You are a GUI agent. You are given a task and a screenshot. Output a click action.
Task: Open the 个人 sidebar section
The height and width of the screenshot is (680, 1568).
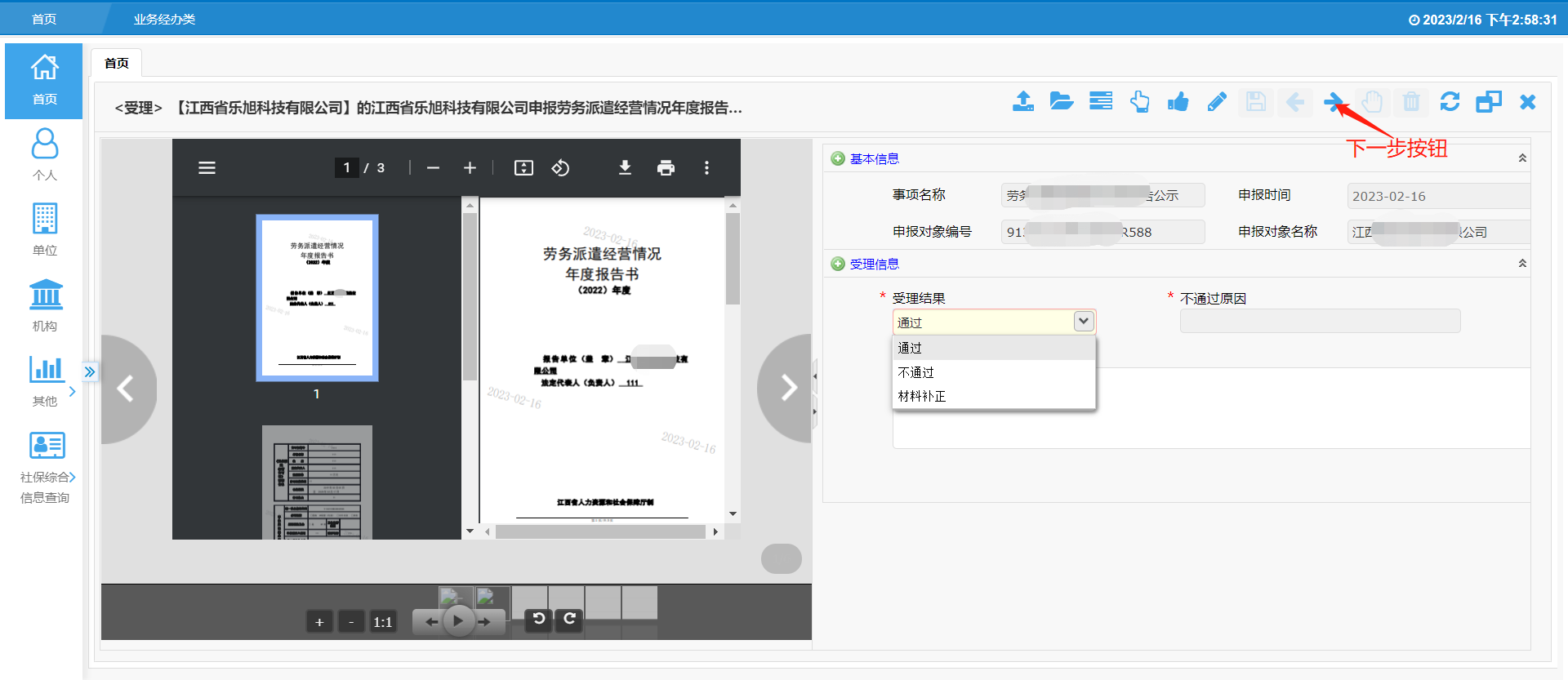tap(44, 154)
